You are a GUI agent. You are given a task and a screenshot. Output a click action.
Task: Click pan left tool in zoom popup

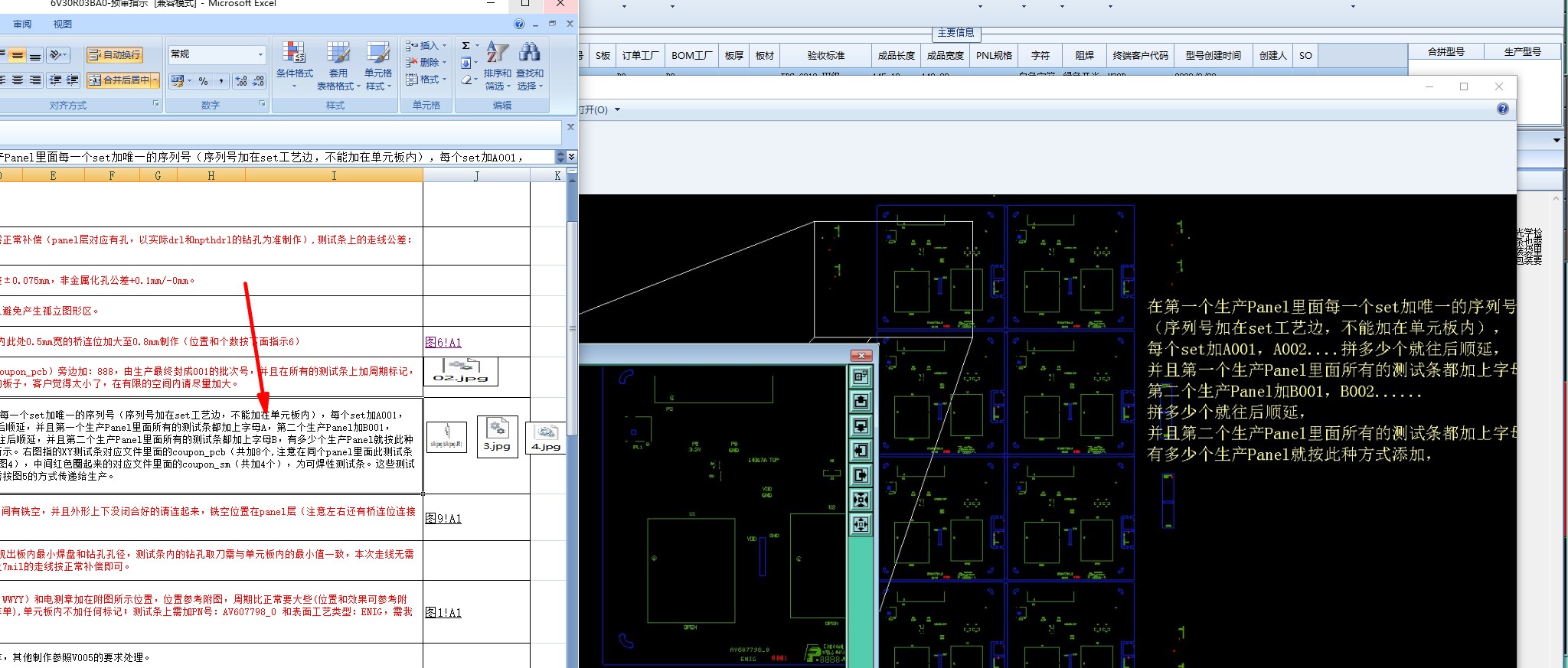(x=861, y=451)
